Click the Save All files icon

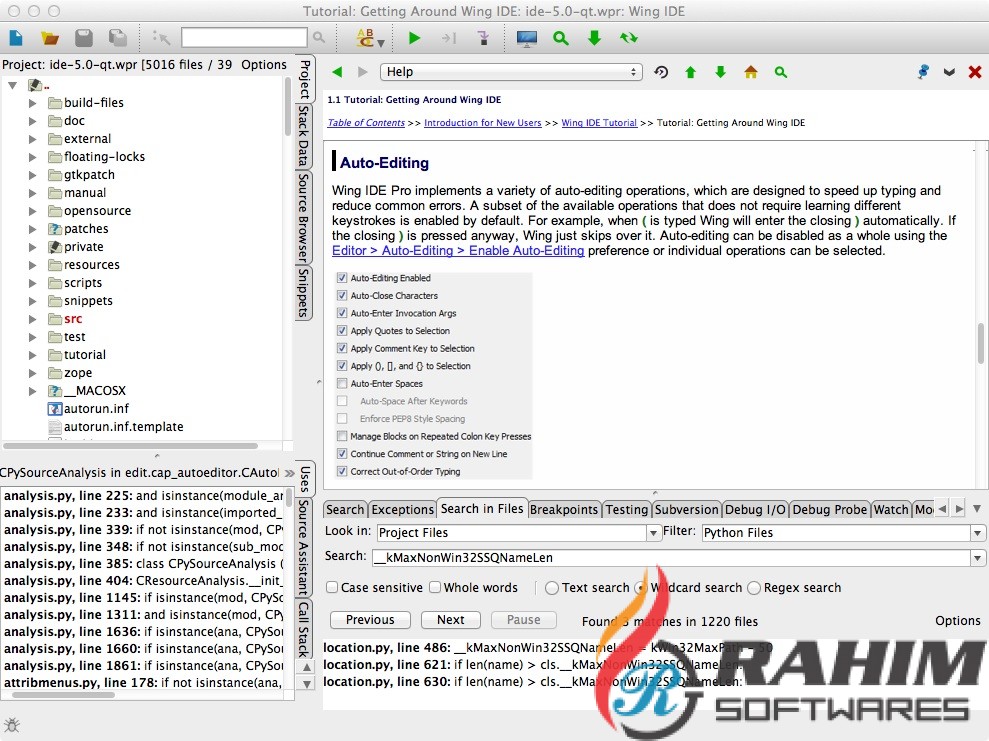(x=118, y=38)
